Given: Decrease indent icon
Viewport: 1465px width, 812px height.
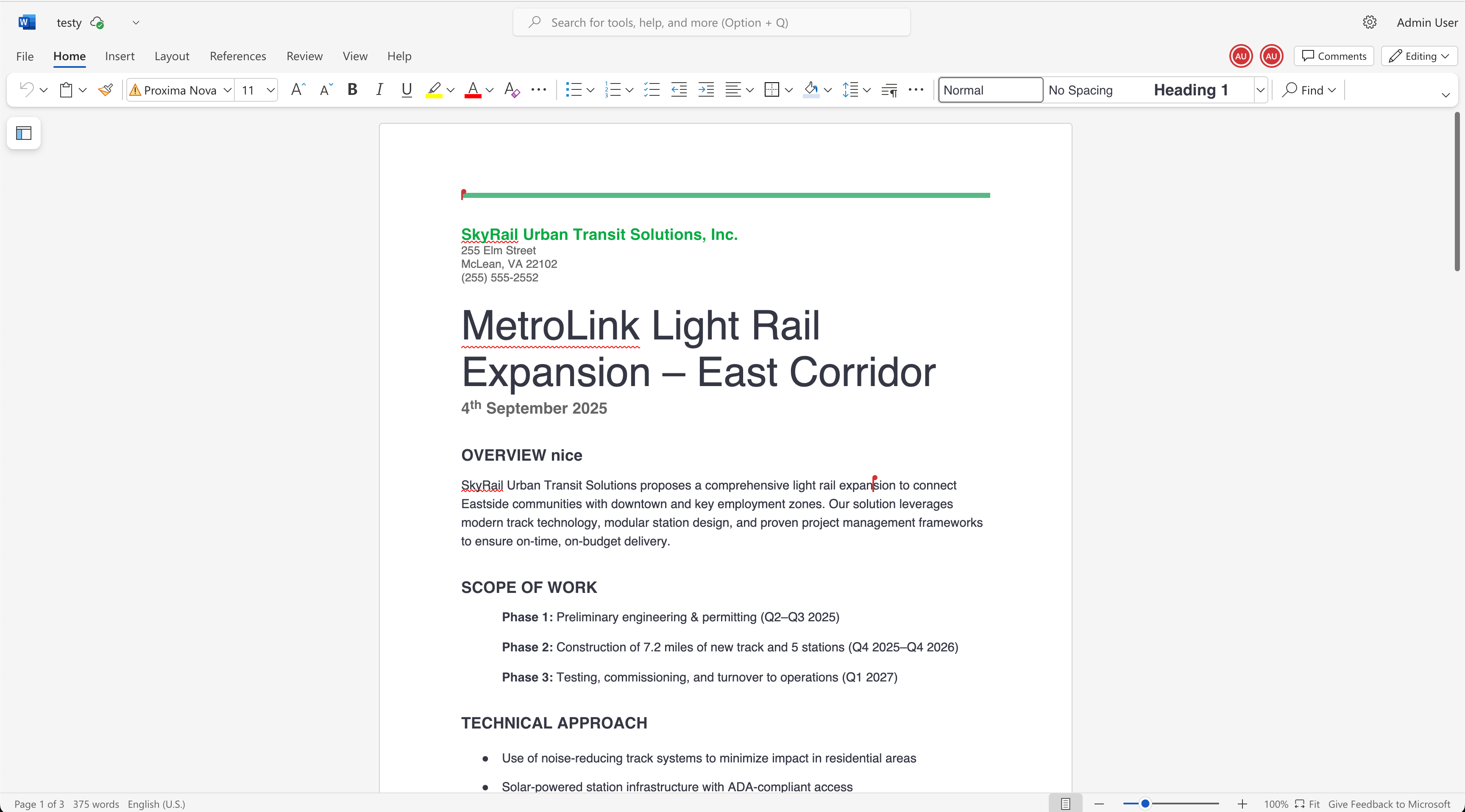Looking at the screenshot, I should point(679,90).
